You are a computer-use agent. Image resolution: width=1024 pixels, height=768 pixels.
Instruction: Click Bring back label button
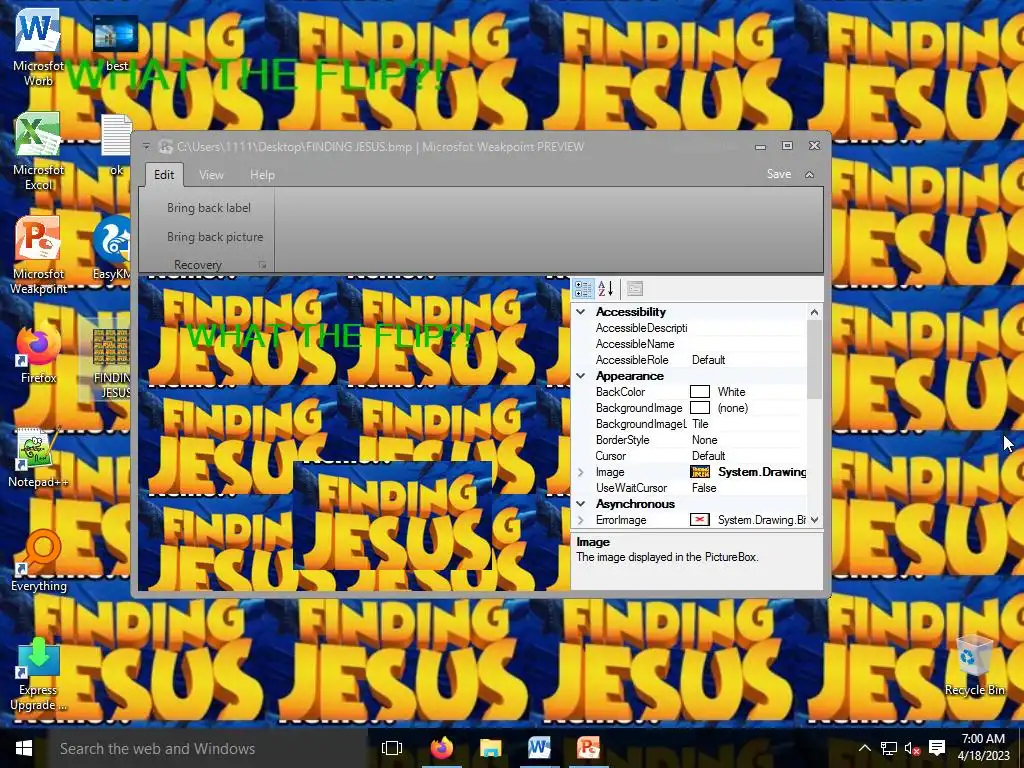(209, 208)
